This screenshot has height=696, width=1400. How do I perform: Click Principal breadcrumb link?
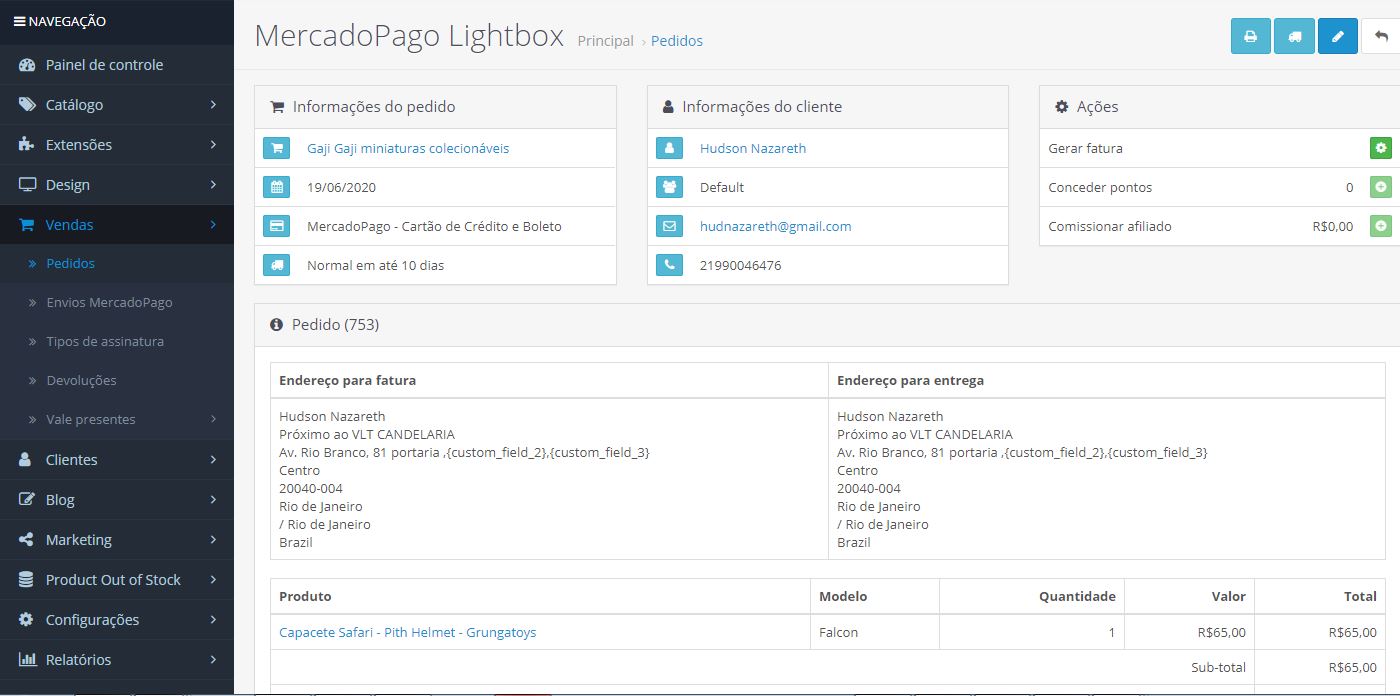[606, 41]
